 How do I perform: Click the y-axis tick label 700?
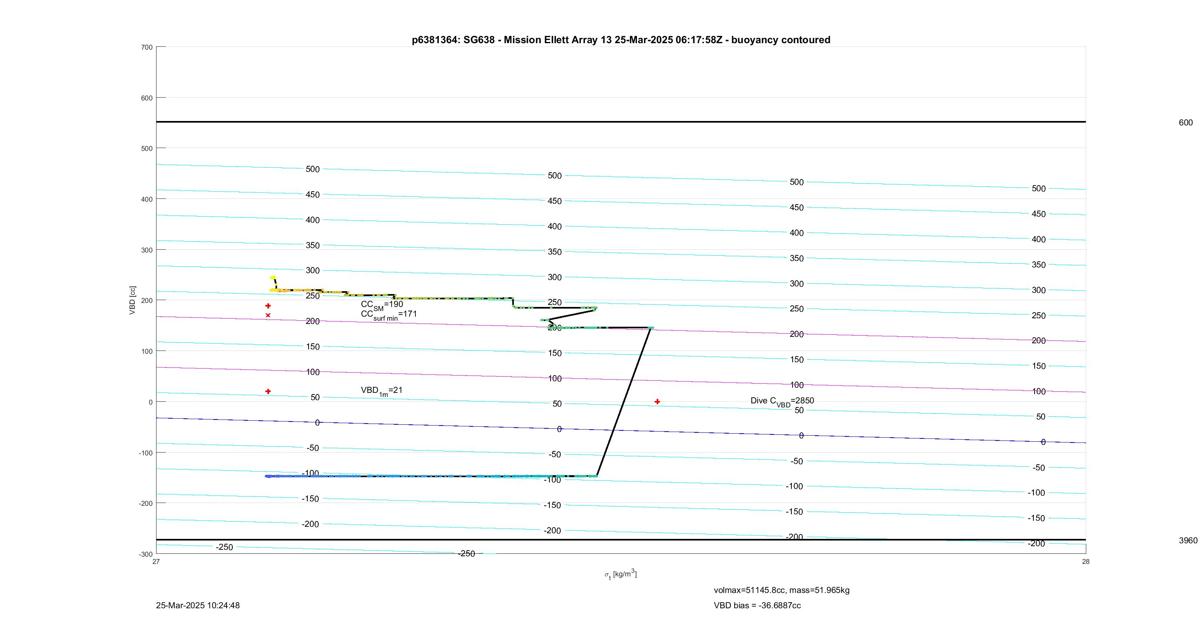(x=146, y=47)
